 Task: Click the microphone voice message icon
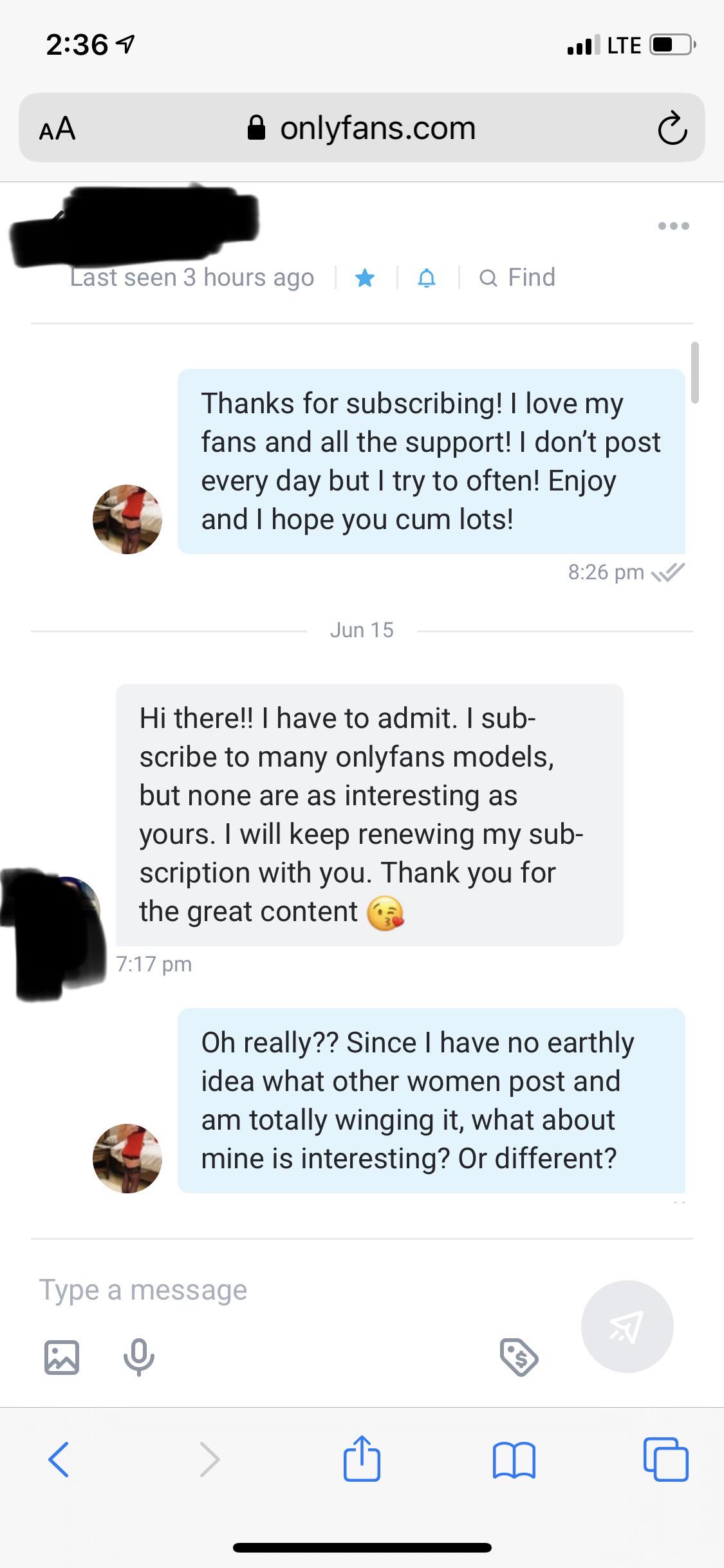(137, 1357)
